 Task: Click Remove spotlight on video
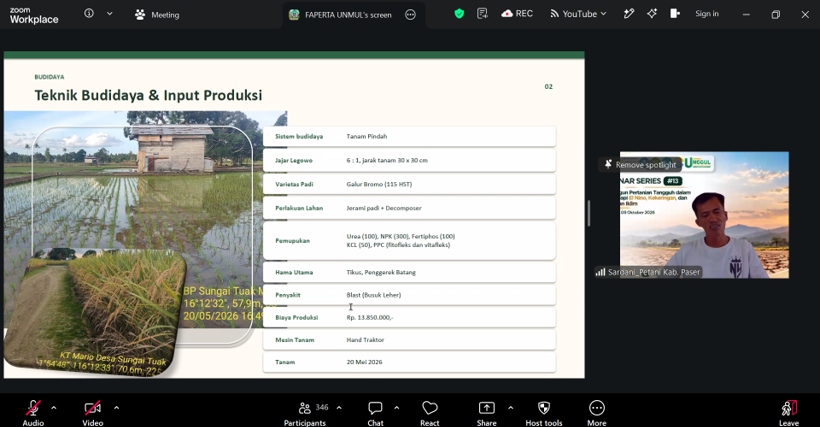pyautogui.click(x=640, y=165)
